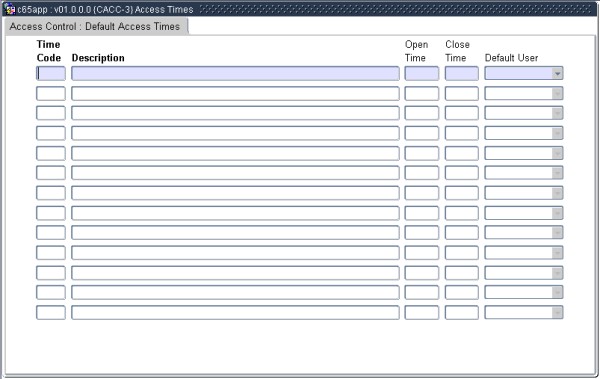600x379 pixels.
Task: Click the last row Close Time field
Action: pos(461,313)
